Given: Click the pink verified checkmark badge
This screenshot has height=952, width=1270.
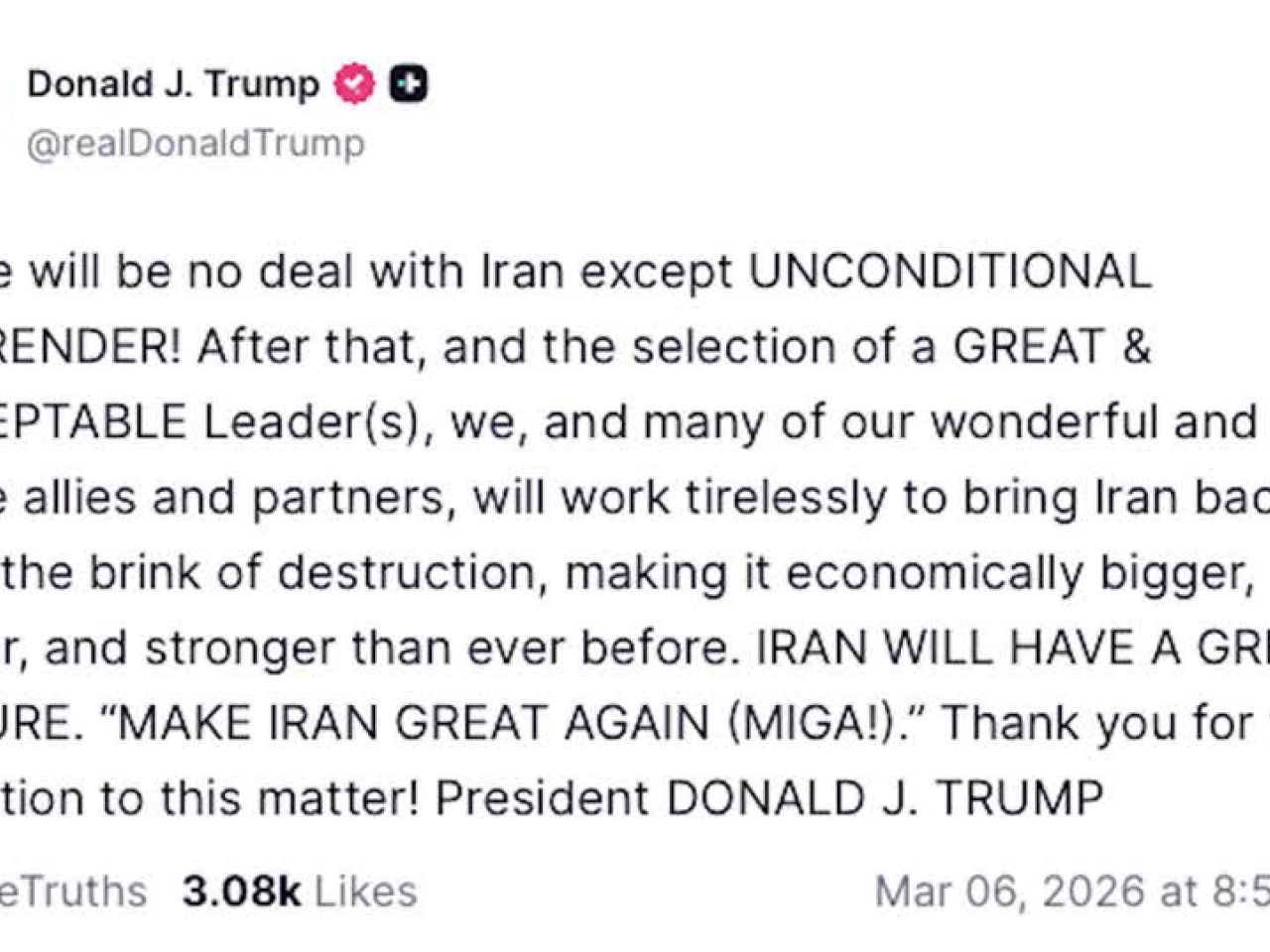Looking at the screenshot, I should (354, 84).
